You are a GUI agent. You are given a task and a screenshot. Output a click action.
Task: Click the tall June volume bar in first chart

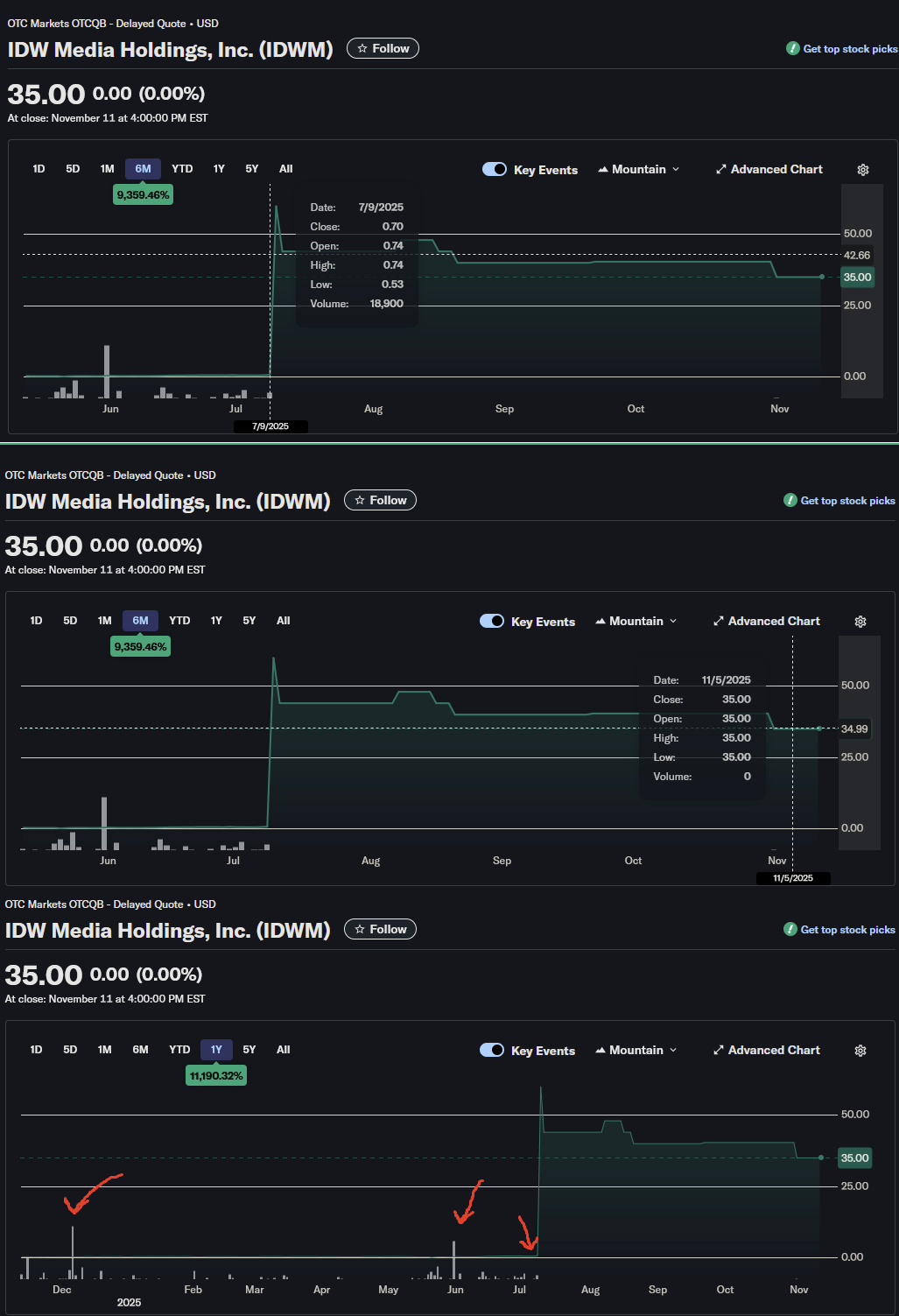[107, 372]
